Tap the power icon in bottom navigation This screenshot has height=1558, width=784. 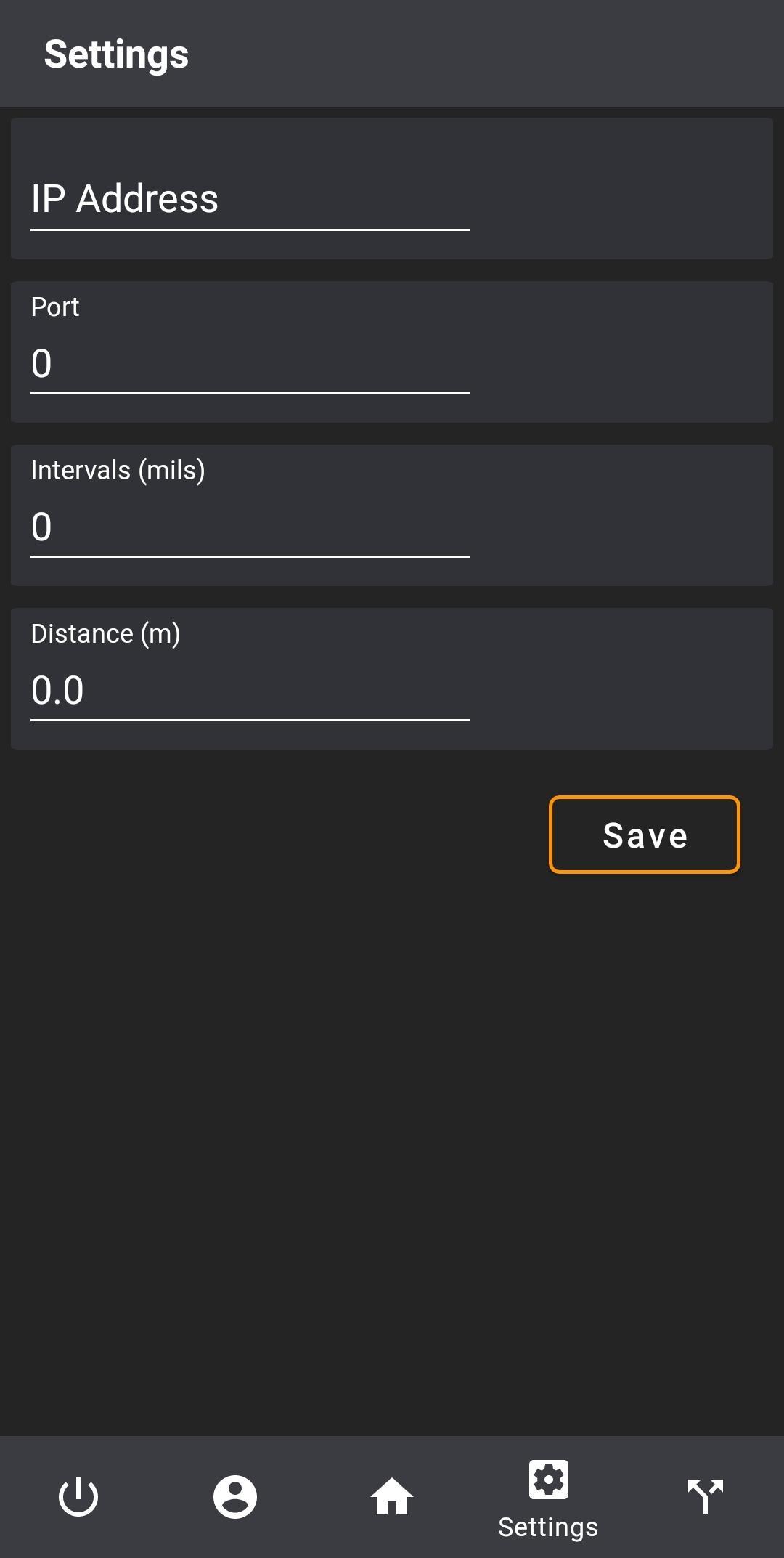coord(78,1497)
